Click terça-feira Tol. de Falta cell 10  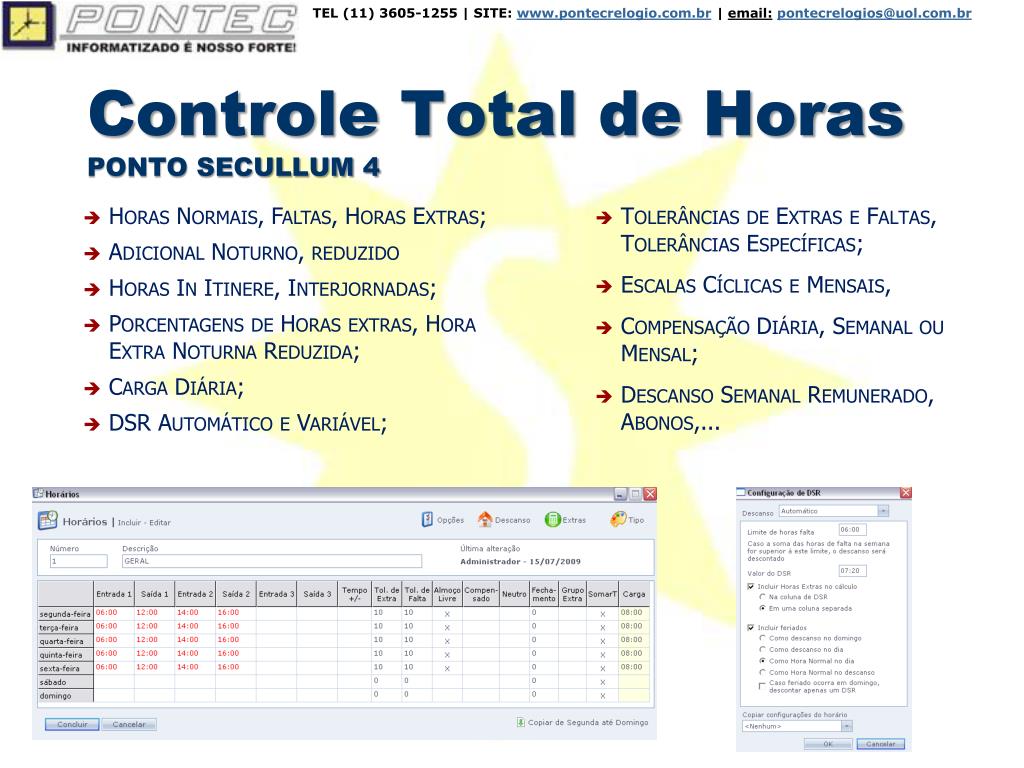coord(417,627)
